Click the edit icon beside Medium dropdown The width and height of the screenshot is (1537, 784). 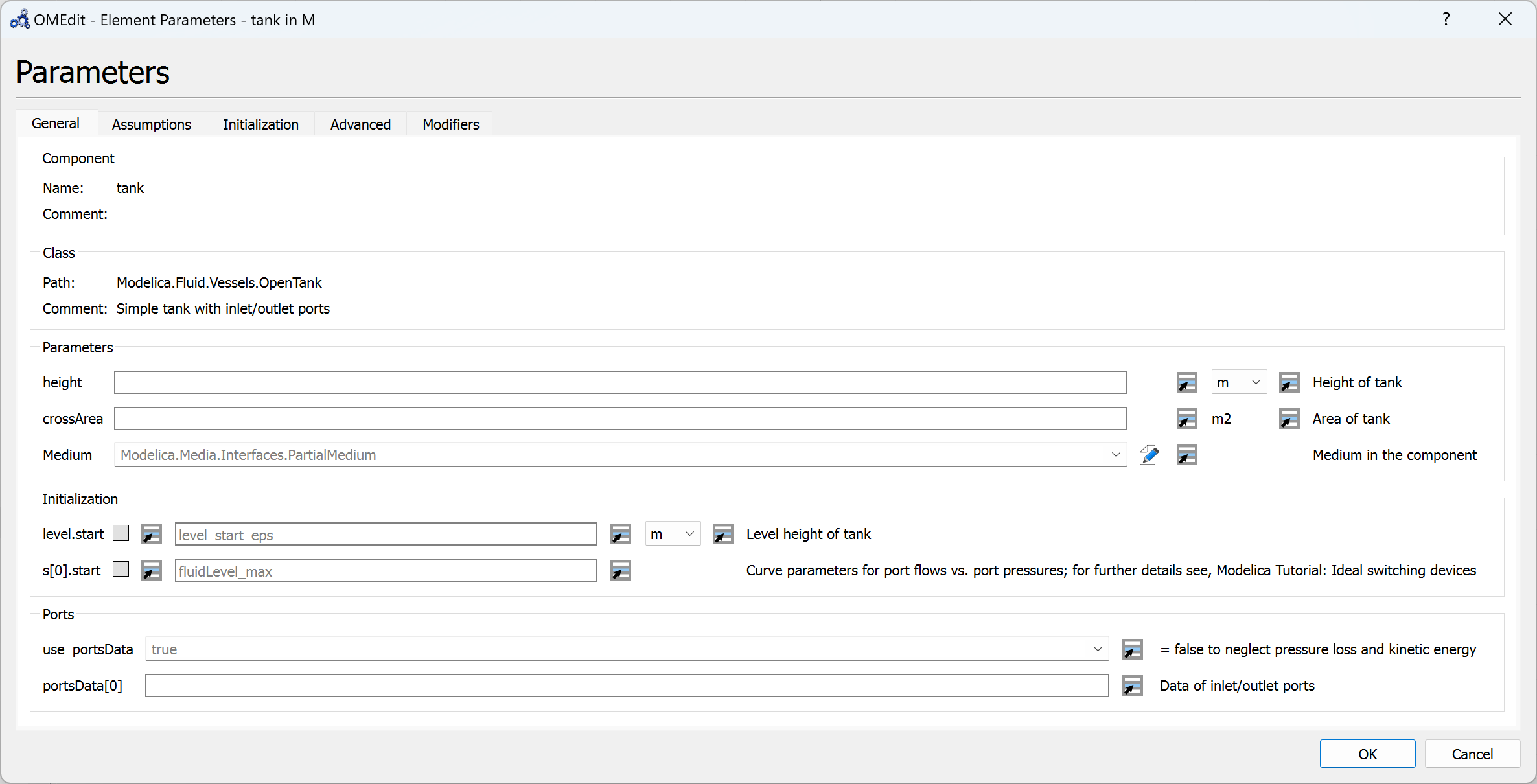click(1149, 455)
